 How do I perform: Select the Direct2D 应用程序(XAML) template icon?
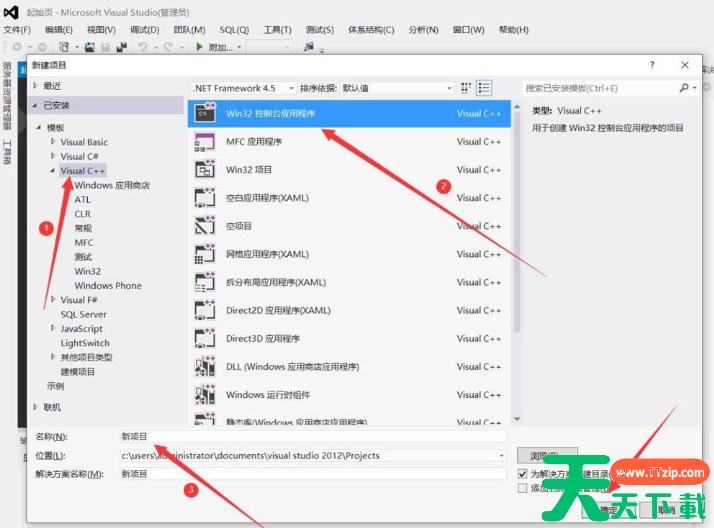[x=205, y=310]
